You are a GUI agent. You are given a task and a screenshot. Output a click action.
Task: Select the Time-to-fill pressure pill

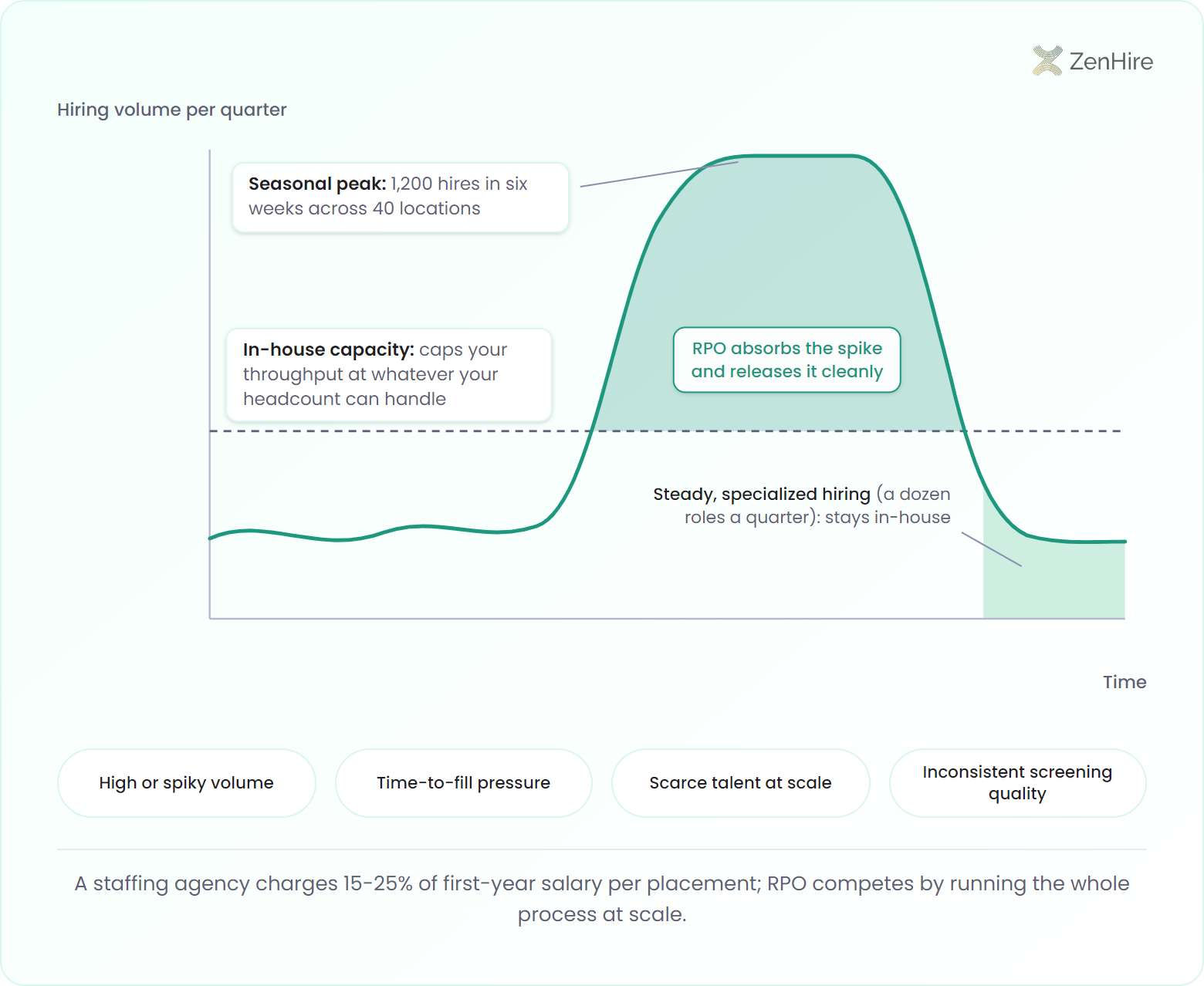(464, 783)
